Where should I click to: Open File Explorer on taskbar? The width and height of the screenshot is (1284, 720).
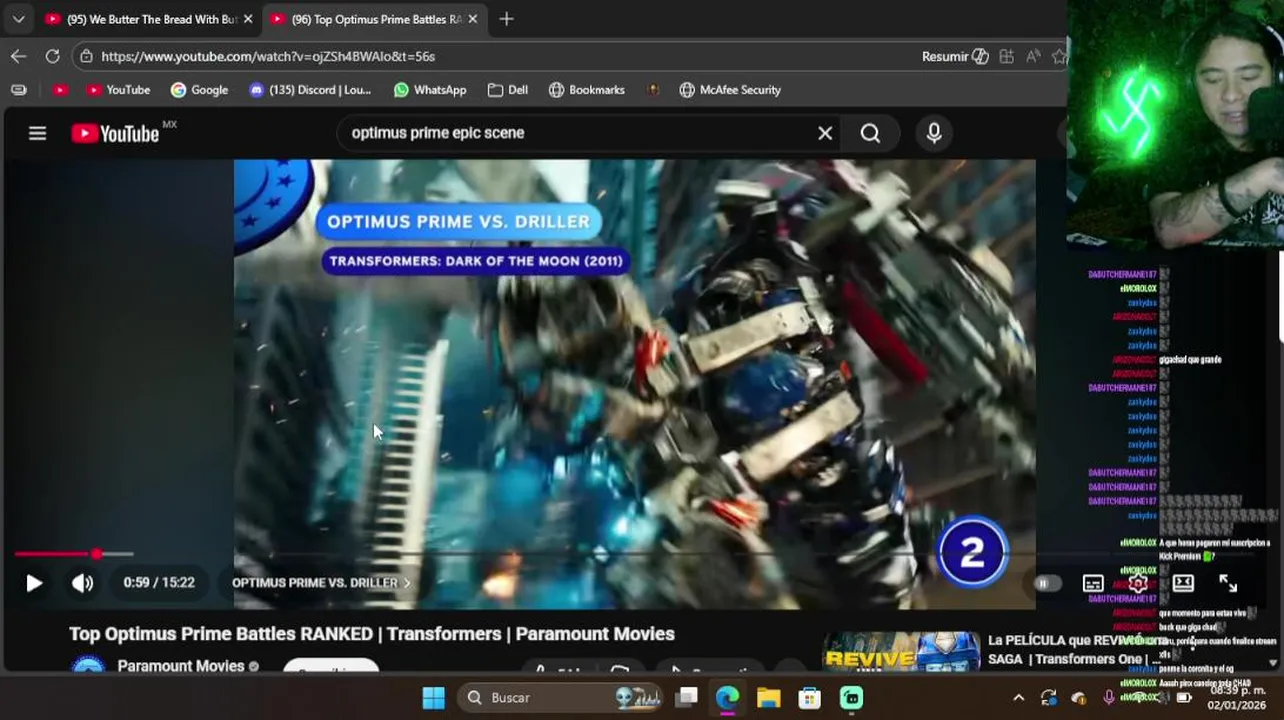pos(768,697)
